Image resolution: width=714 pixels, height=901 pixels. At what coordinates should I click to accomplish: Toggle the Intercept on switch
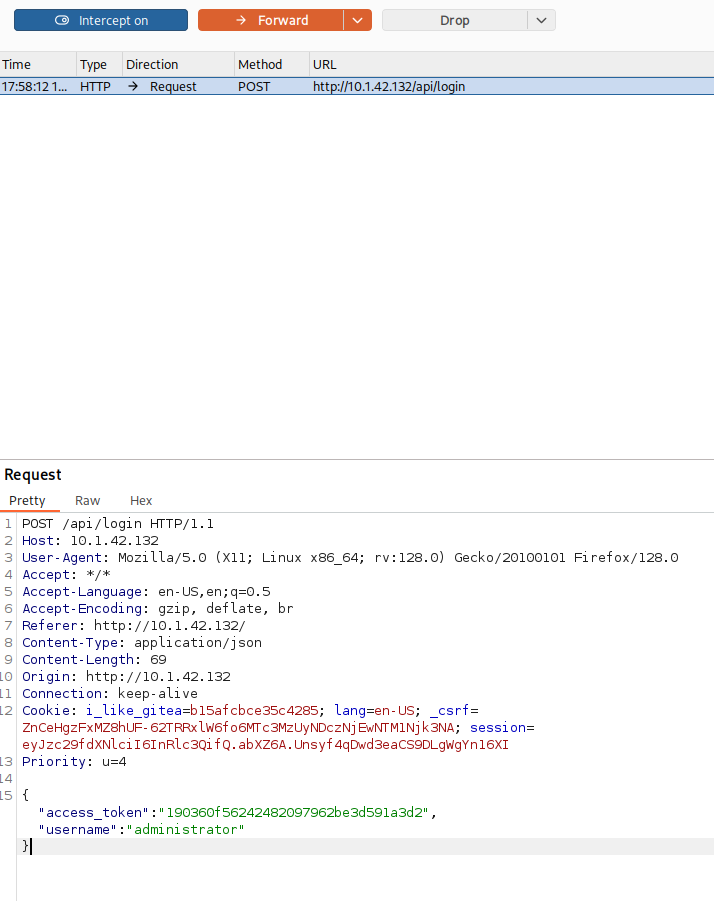click(100, 20)
